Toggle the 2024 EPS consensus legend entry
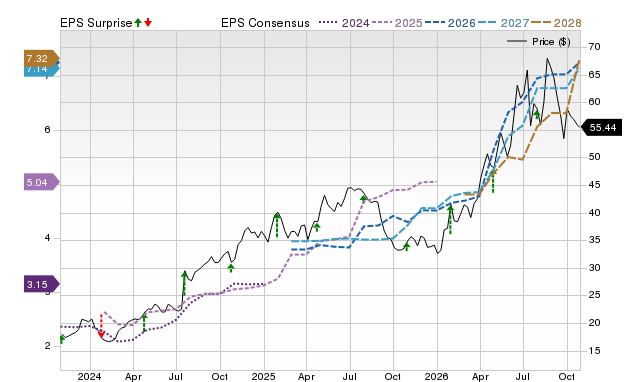 344,23
